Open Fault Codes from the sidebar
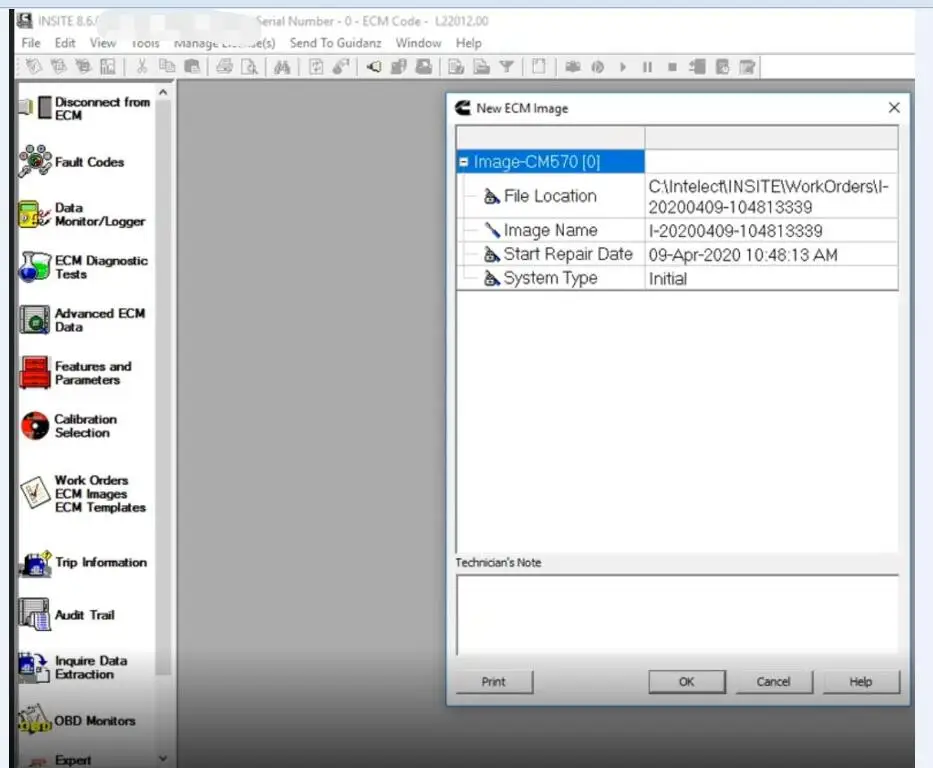 click(x=71, y=162)
